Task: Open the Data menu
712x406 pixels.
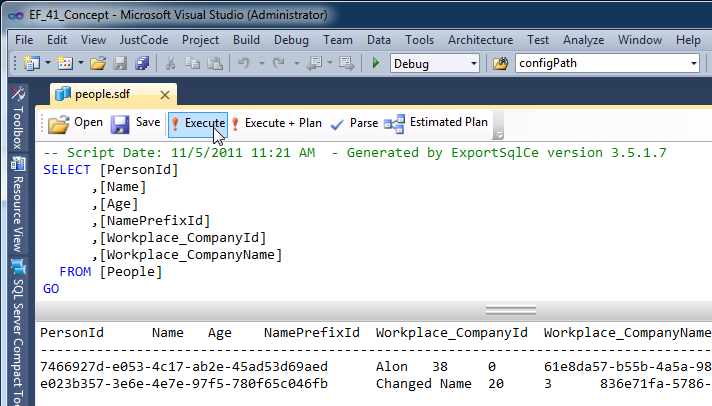Action: 379,40
